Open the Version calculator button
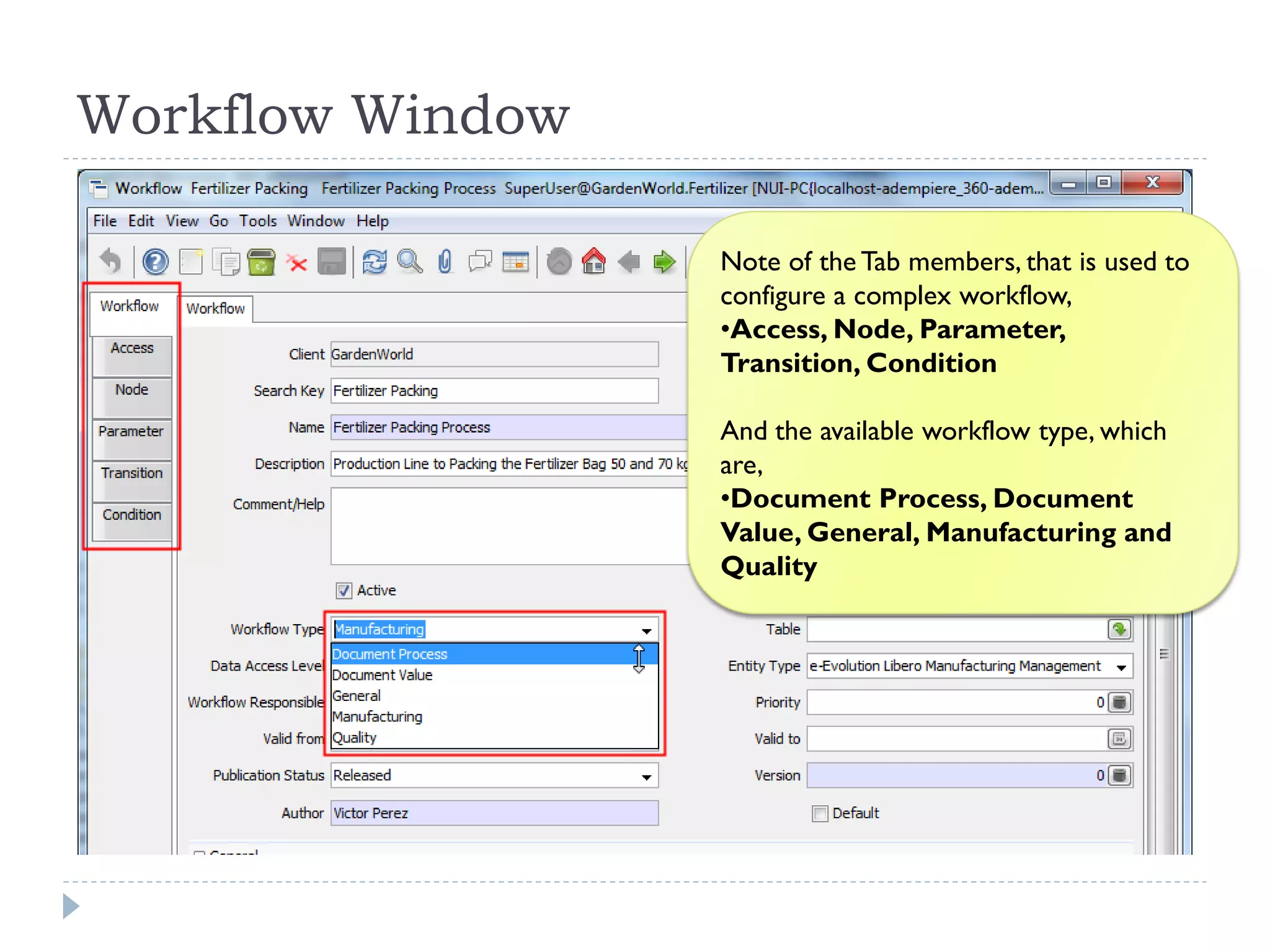The width and height of the screenshot is (1270, 952). [1119, 775]
